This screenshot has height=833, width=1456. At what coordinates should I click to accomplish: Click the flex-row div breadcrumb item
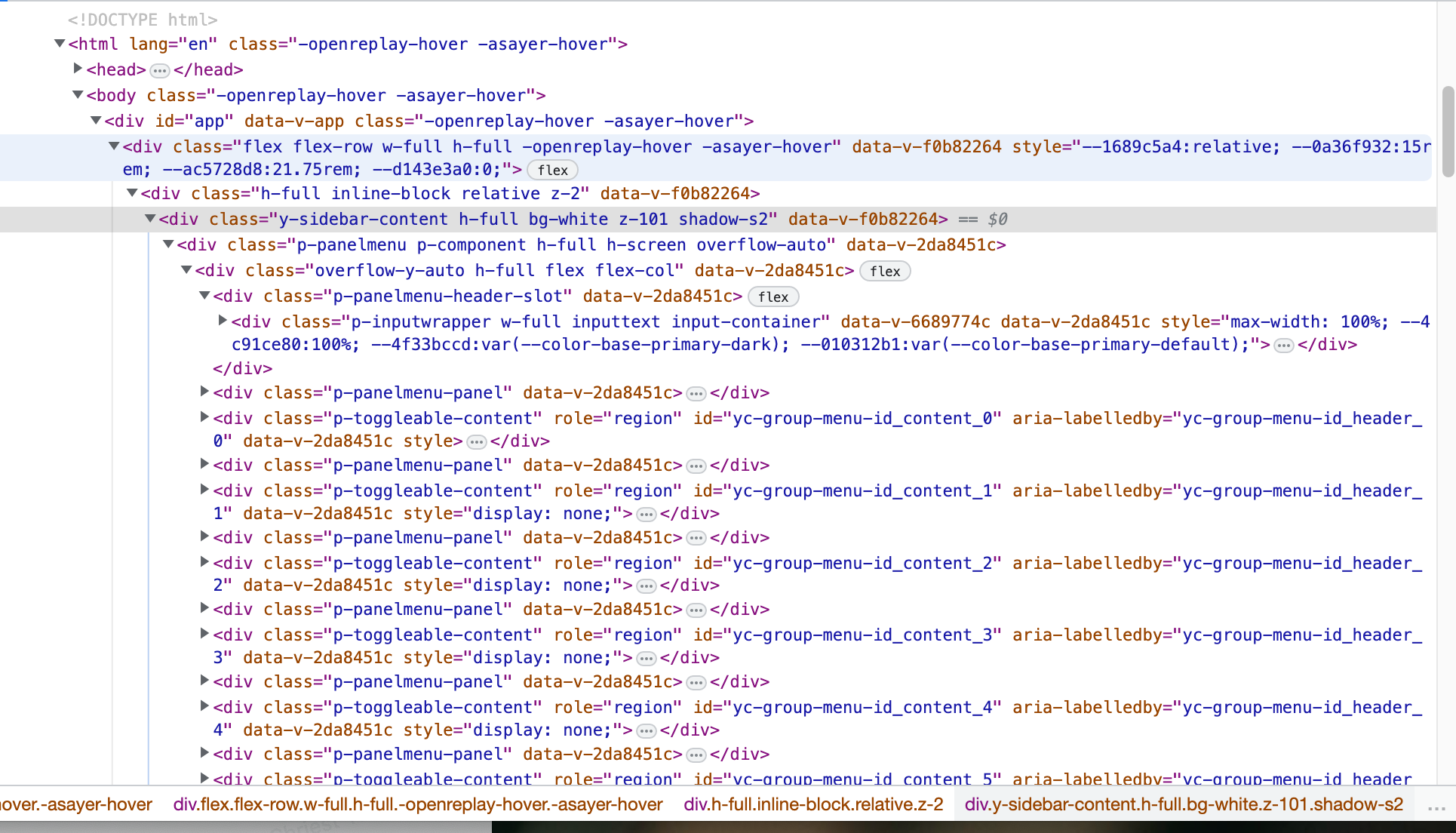418,804
